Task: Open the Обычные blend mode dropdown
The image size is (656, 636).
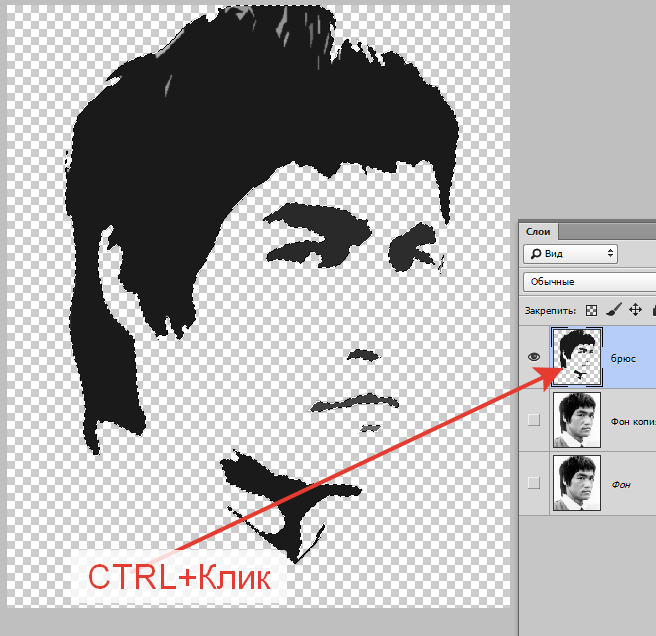Action: click(x=589, y=282)
